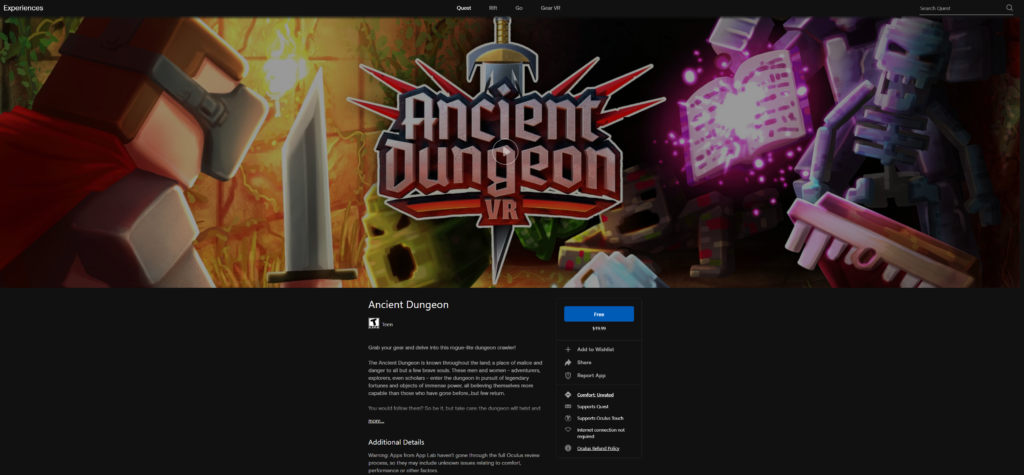Click the plus icon beside Add to Wishlist
The height and width of the screenshot is (475, 1024).
coord(568,350)
